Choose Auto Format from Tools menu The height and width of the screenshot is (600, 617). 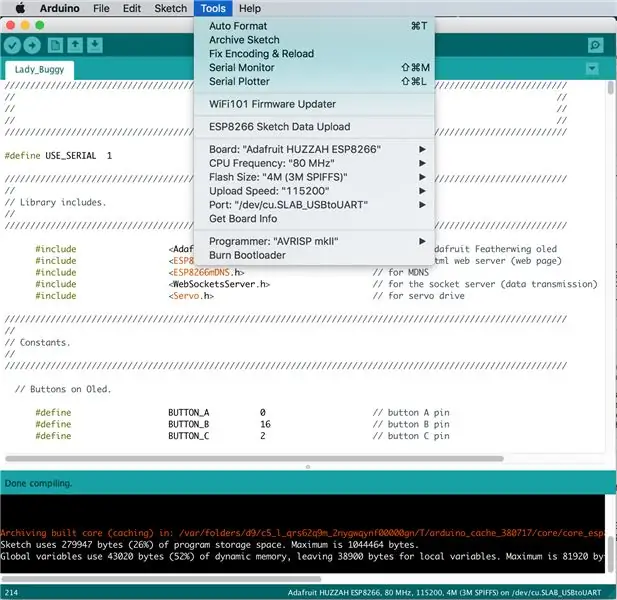[315, 26]
